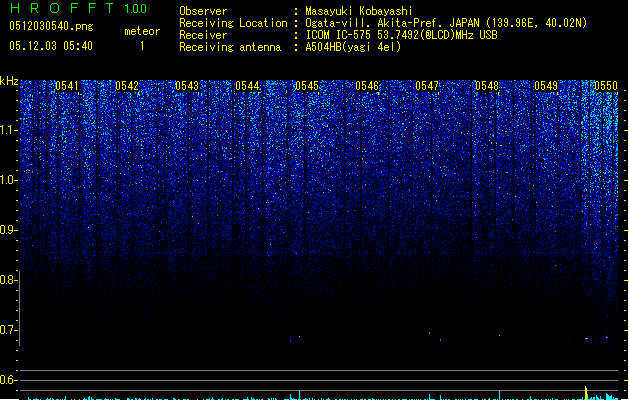Click the HROFFT 1.0.0 title text
This screenshot has height=400, width=629.
[x=78, y=8]
